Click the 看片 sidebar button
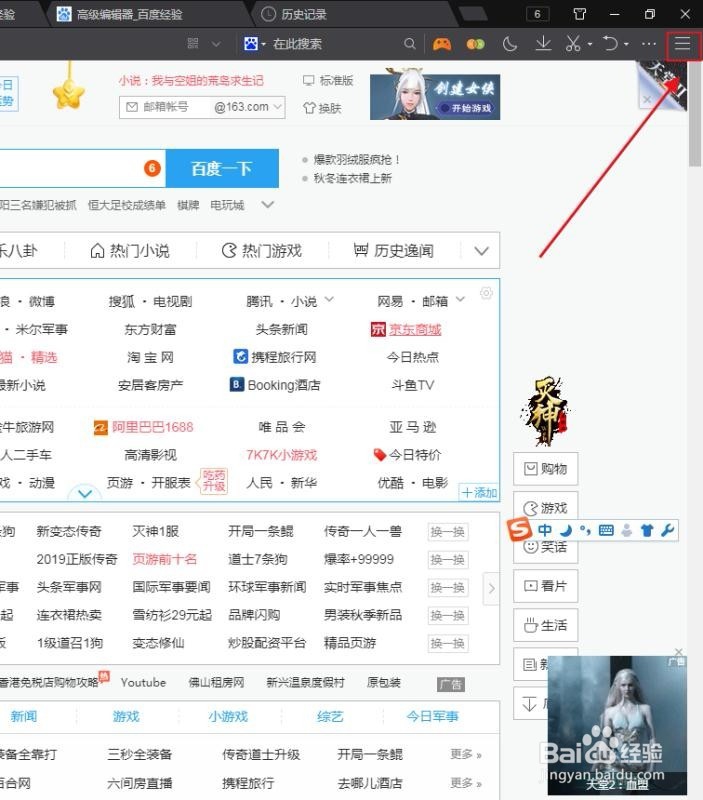This screenshot has width=703, height=800. pyautogui.click(x=545, y=586)
